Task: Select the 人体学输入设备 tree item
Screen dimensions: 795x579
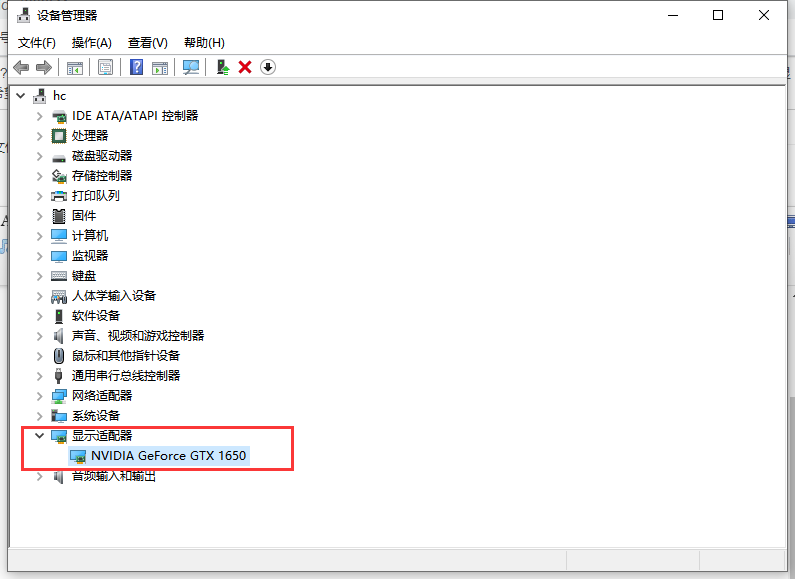Action: pos(113,296)
